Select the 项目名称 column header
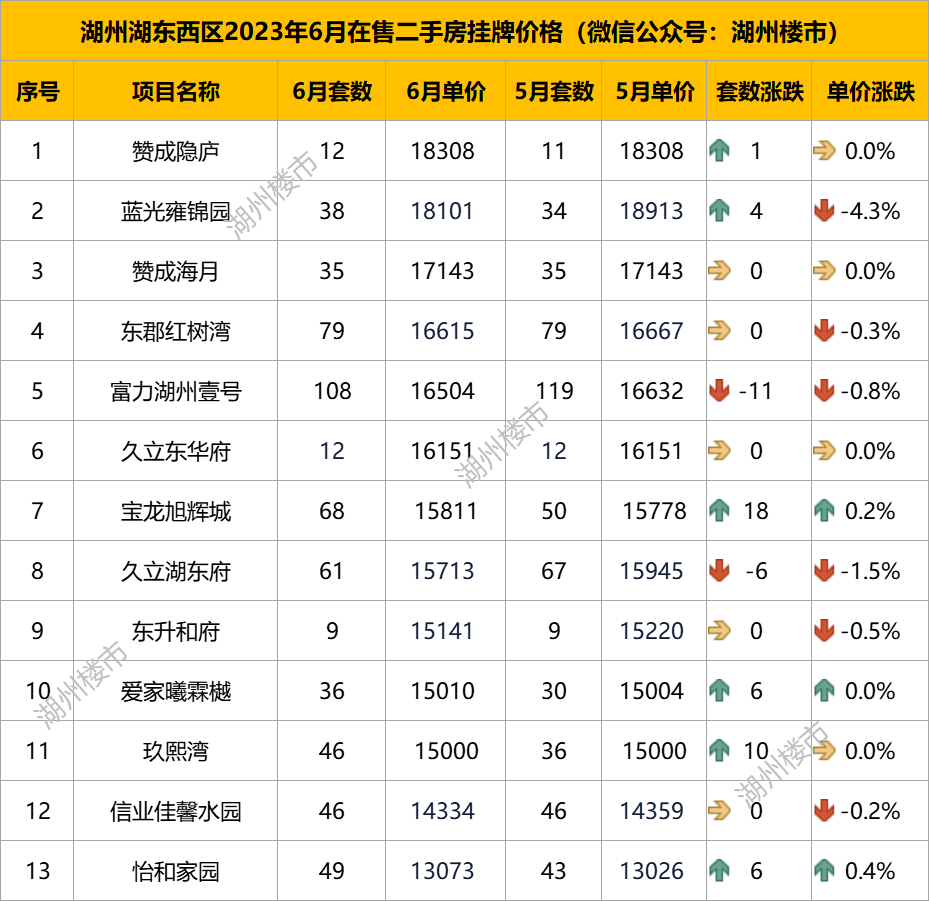 [x=175, y=92]
